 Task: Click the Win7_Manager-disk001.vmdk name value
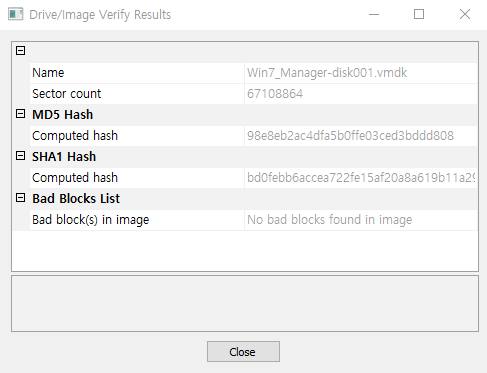click(x=327, y=73)
